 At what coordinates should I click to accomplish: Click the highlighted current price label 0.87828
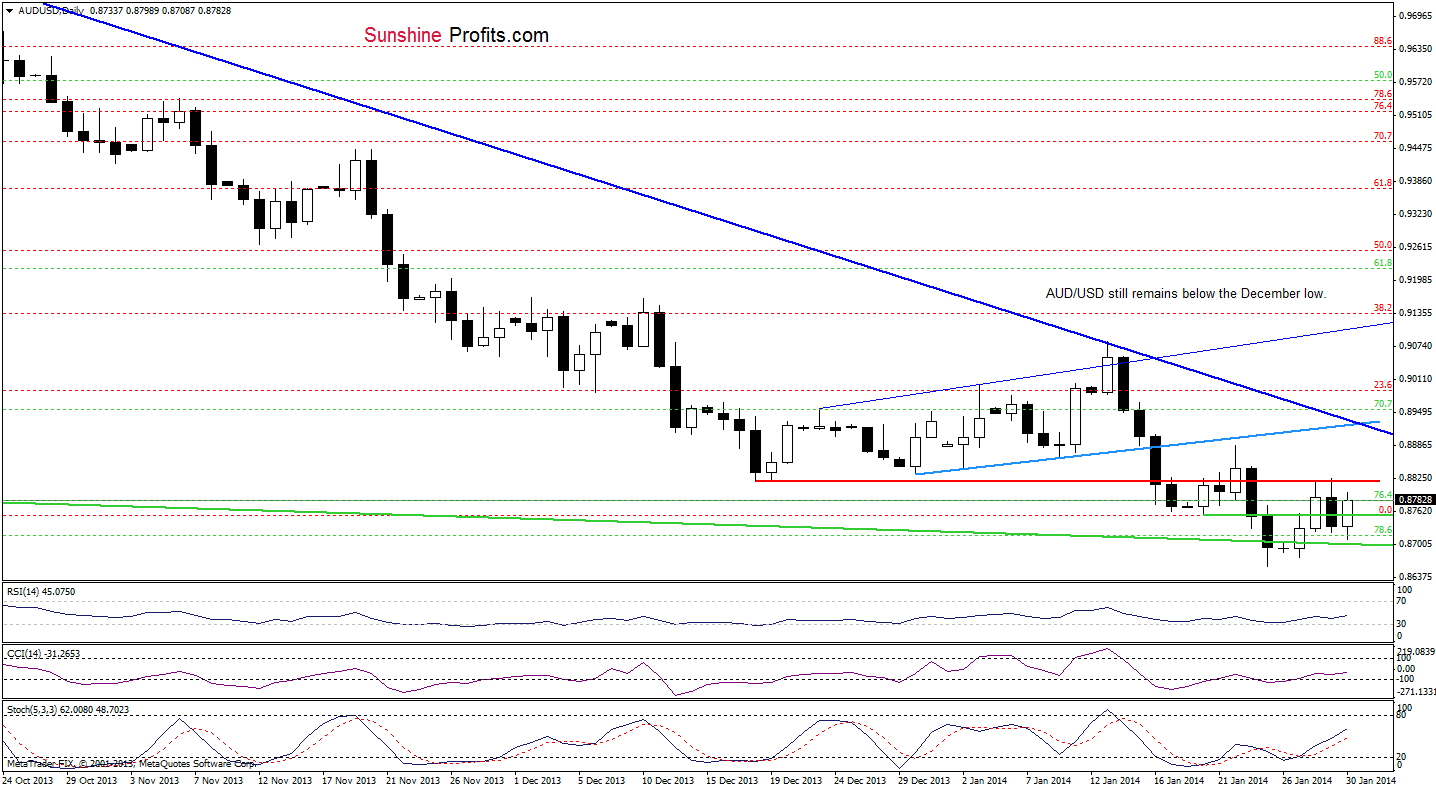tap(1415, 499)
